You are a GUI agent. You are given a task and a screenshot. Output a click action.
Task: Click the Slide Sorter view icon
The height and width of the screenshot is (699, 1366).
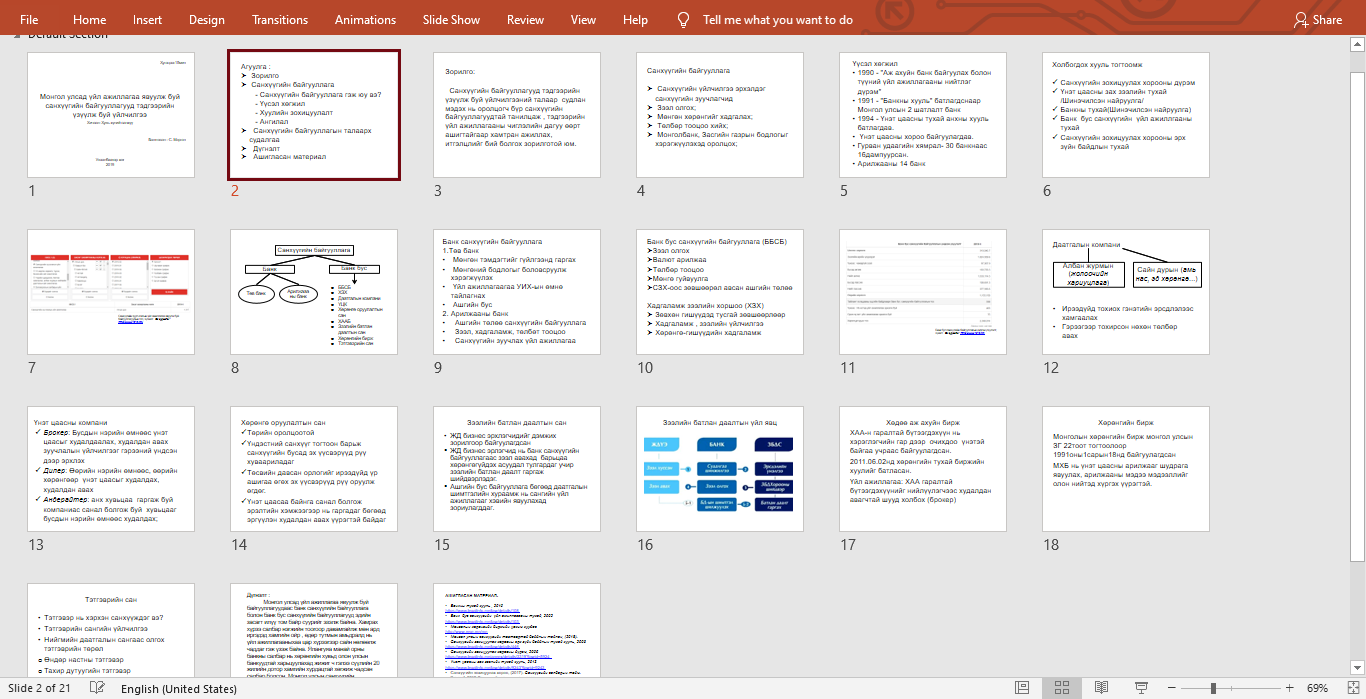click(x=1062, y=688)
